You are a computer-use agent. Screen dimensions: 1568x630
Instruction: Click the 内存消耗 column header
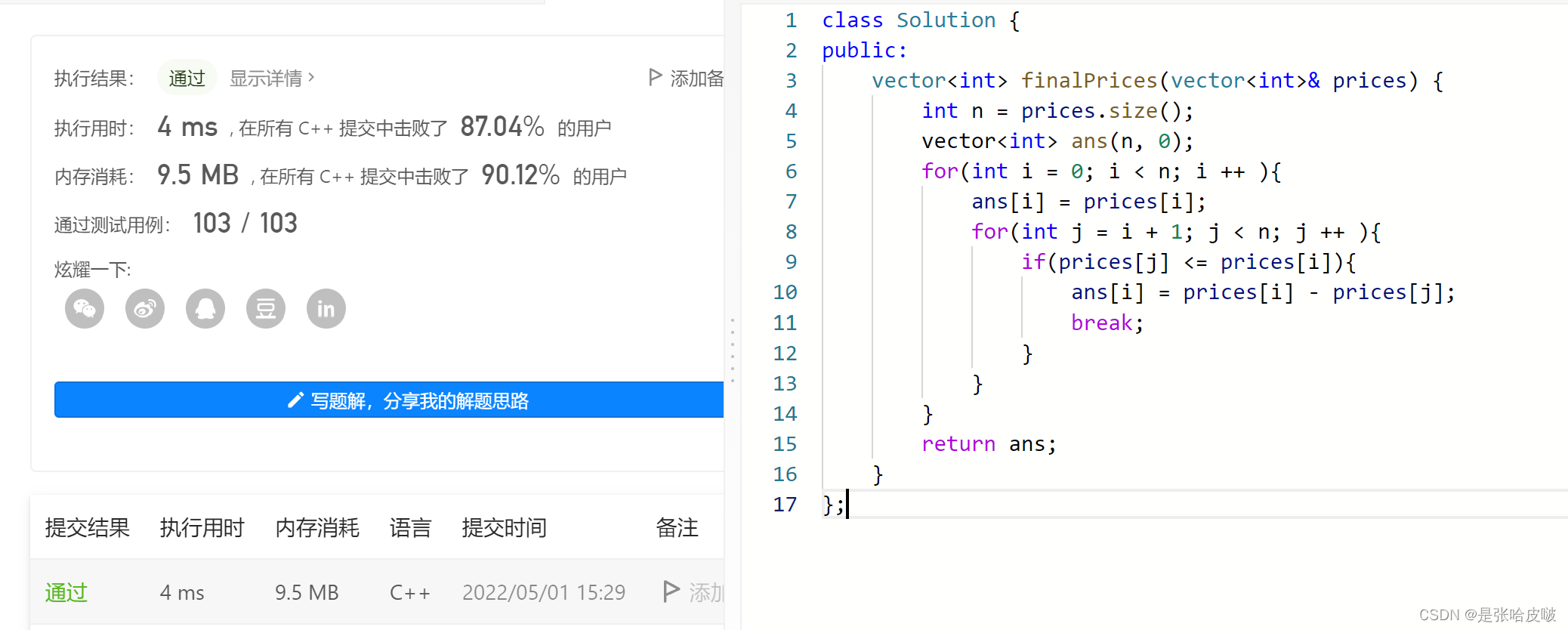317,527
